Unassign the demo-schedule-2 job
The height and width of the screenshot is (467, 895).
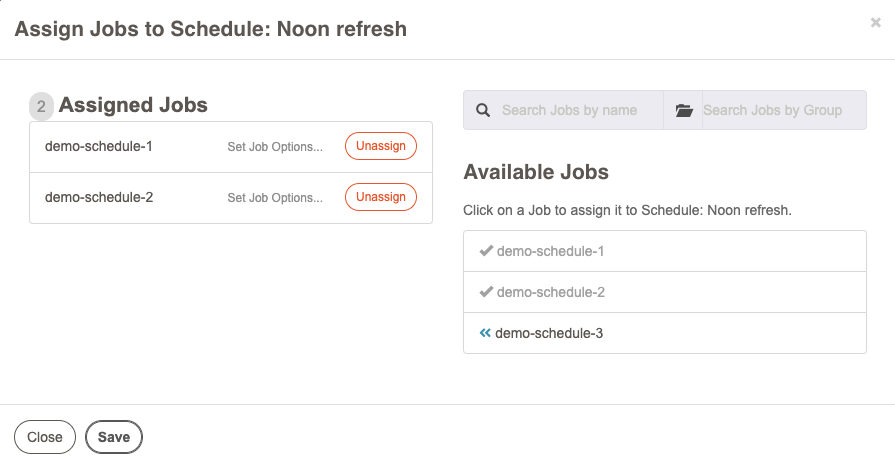click(x=381, y=197)
